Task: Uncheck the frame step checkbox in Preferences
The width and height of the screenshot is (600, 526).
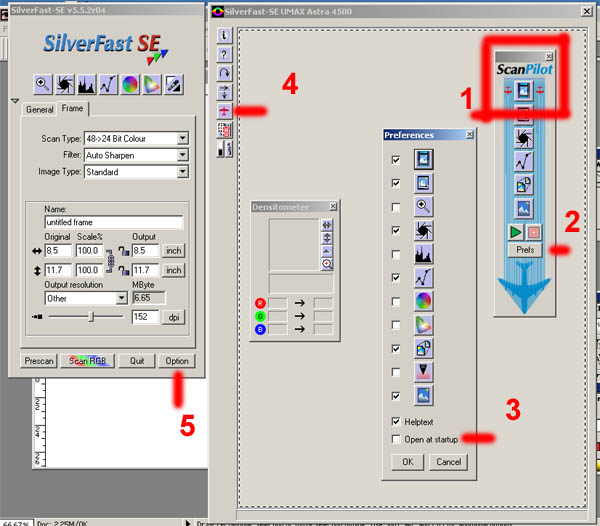Action: click(x=396, y=183)
